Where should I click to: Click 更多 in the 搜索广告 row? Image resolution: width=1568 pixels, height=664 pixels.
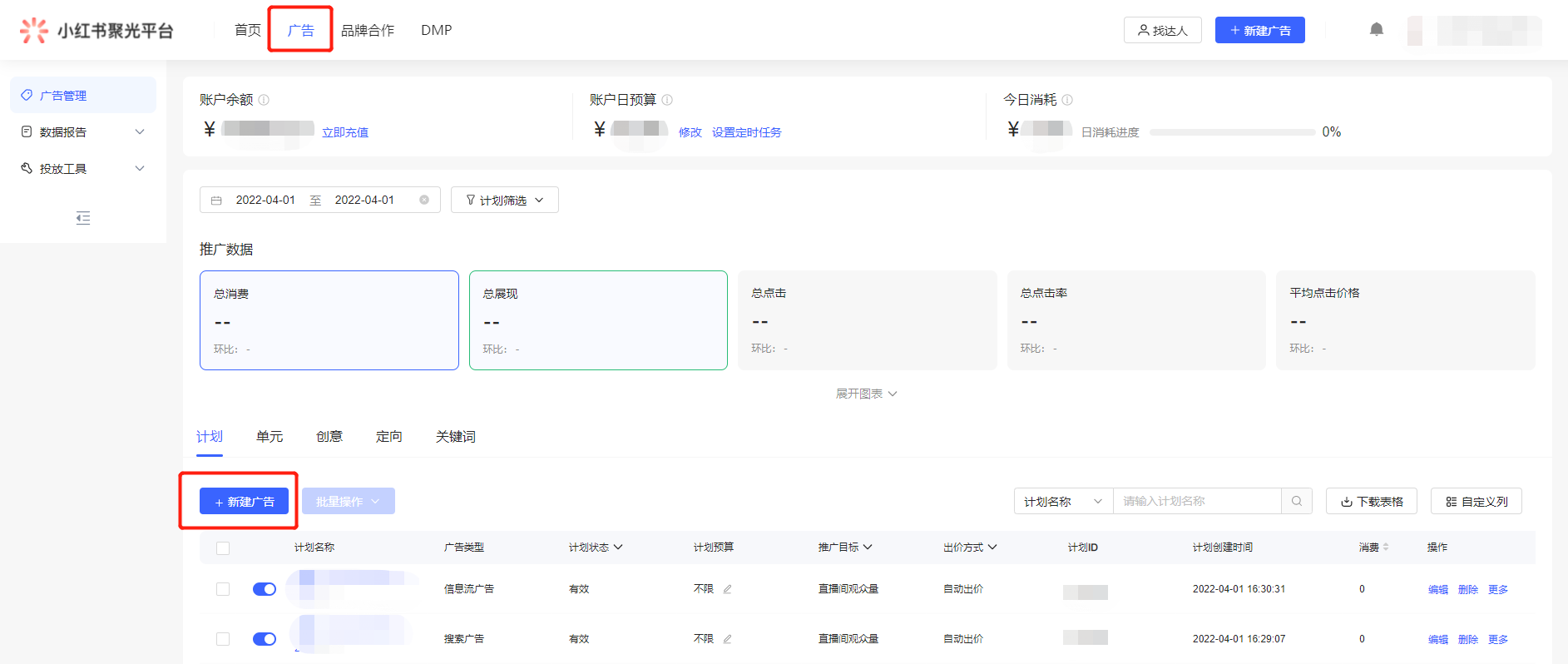coord(1498,639)
